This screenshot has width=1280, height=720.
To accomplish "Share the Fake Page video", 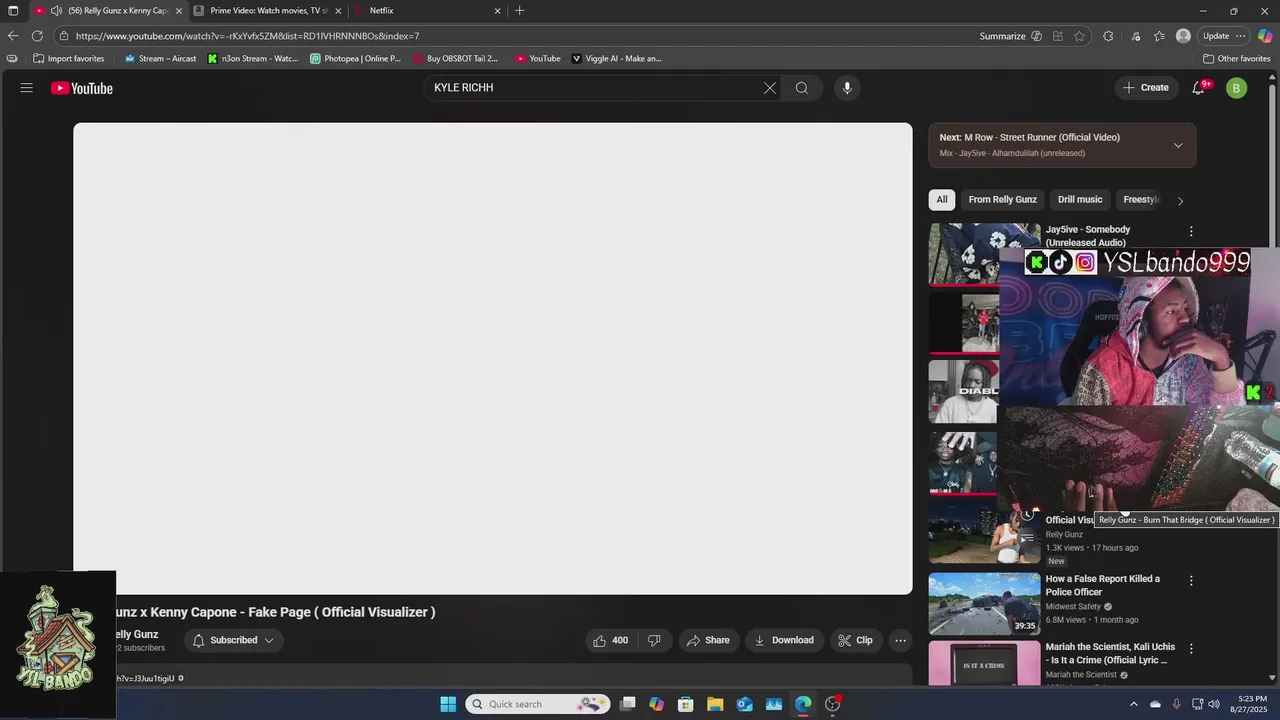I will 708,640.
